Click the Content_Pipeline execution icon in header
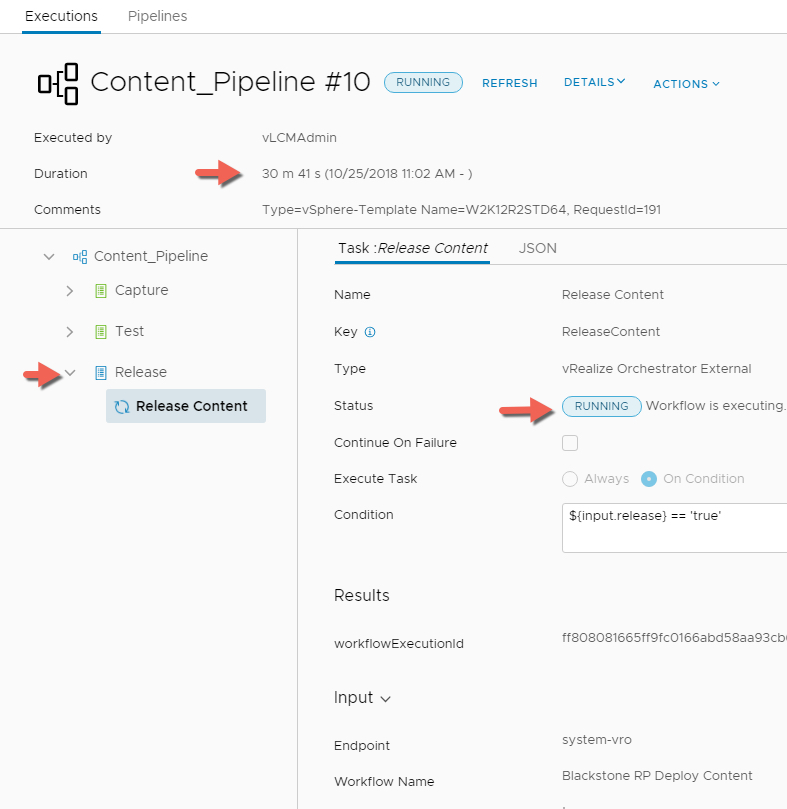 [x=58, y=82]
